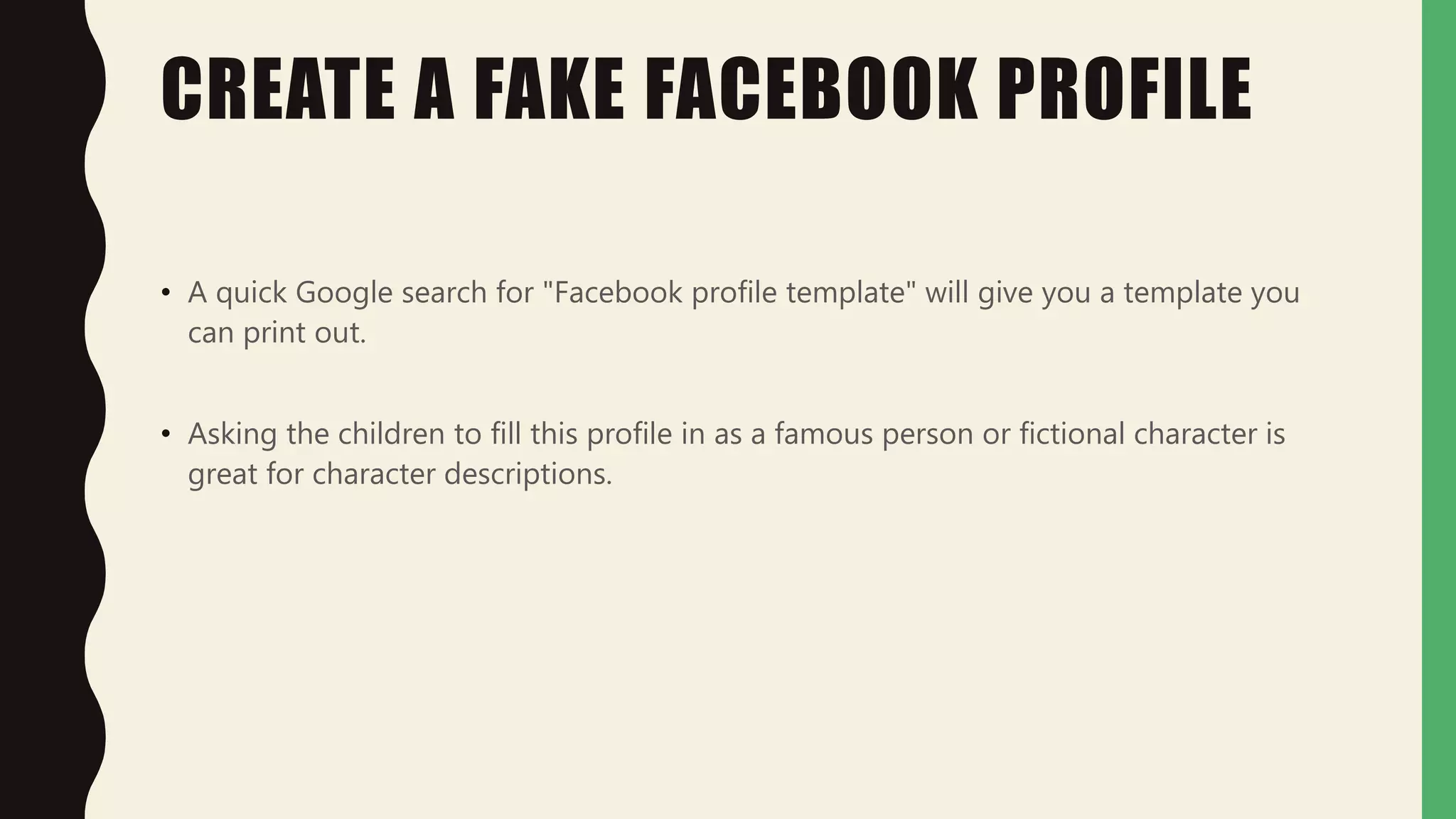The height and width of the screenshot is (819, 1456).
Task: Click the green vertical bar on the right edge
Action: 1439,409
